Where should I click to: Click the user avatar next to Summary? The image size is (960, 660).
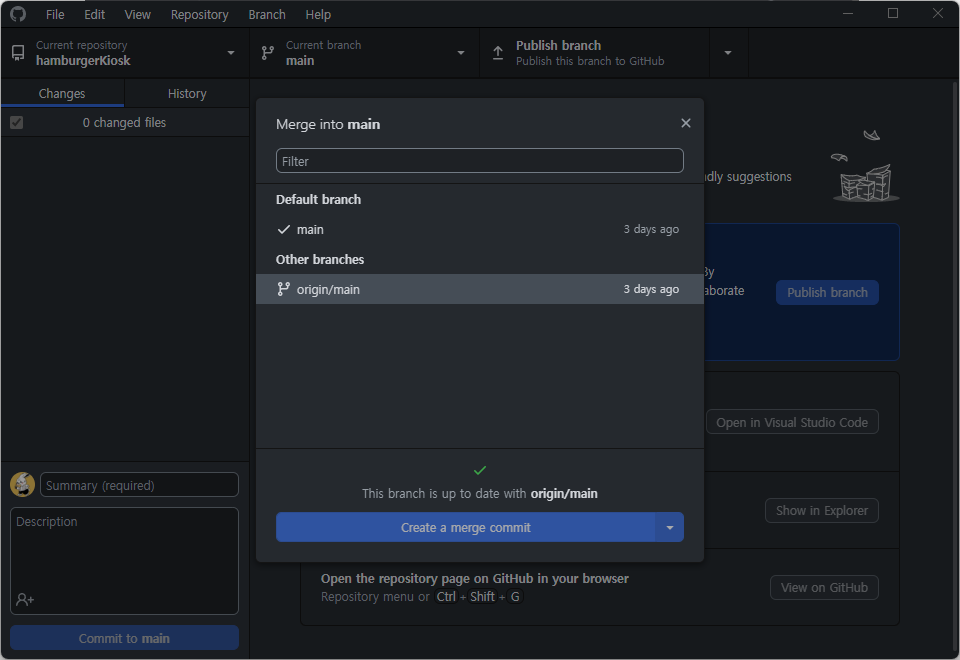point(23,484)
